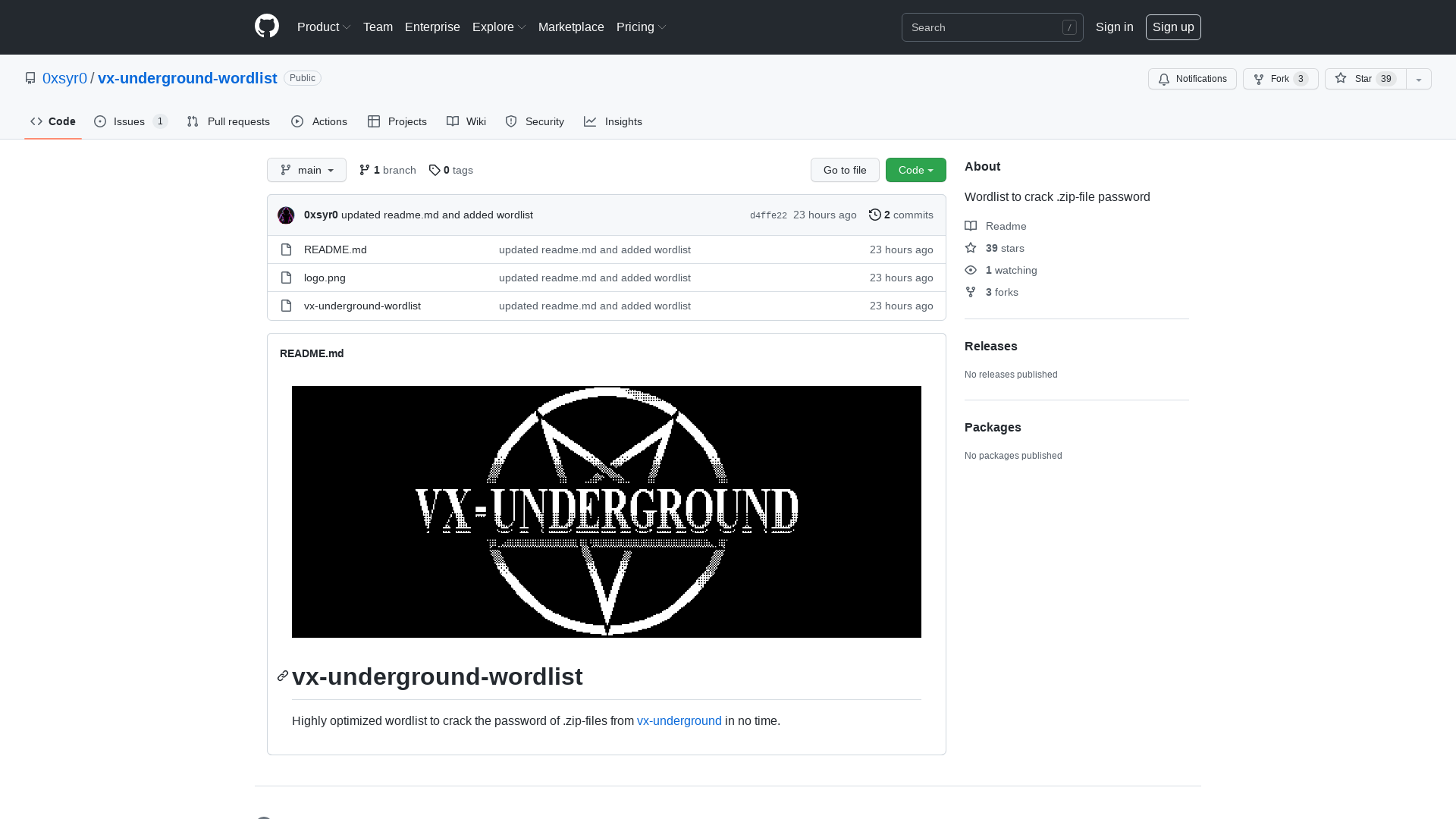Open the Readme link in About
Screen dimensions: 1456x819
[x=996, y=226]
